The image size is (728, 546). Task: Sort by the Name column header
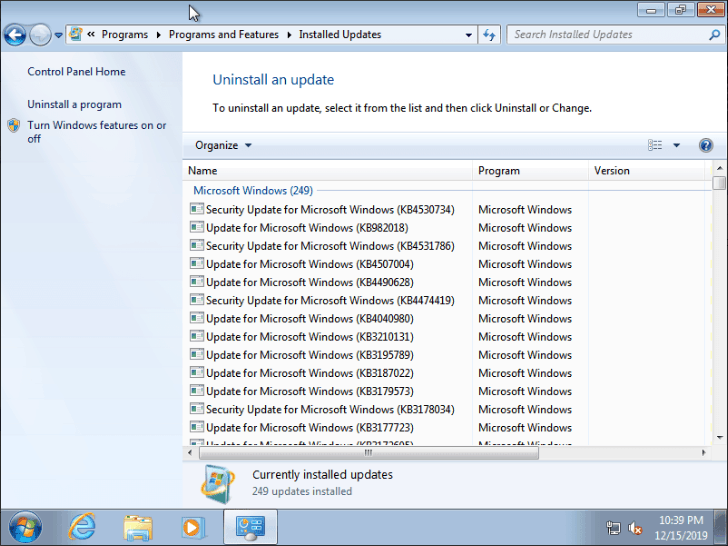tap(327, 171)
